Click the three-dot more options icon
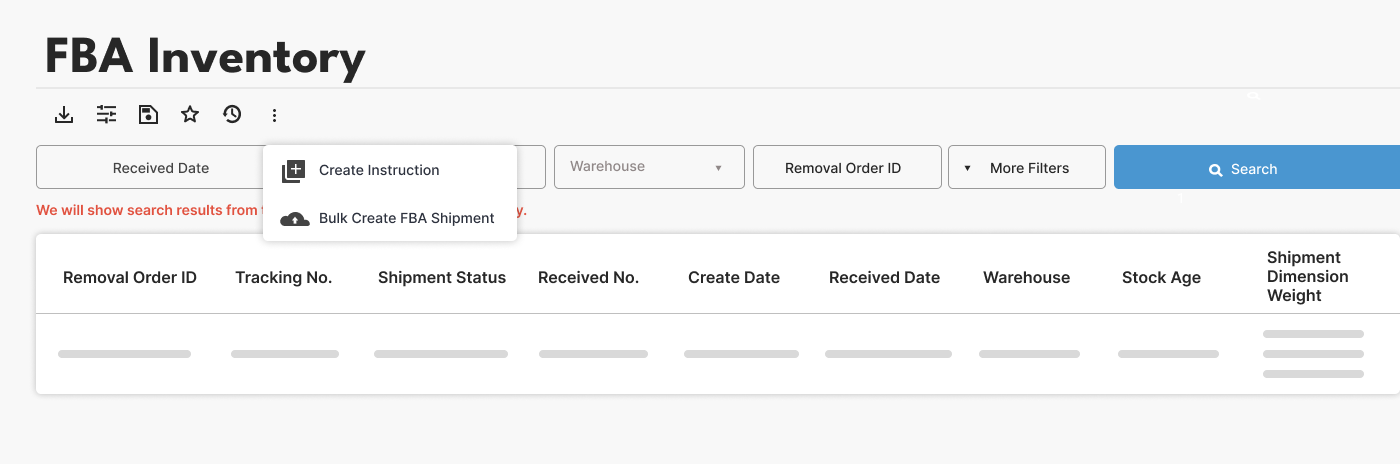This screenshot has height=464, width=1400. 274,116
